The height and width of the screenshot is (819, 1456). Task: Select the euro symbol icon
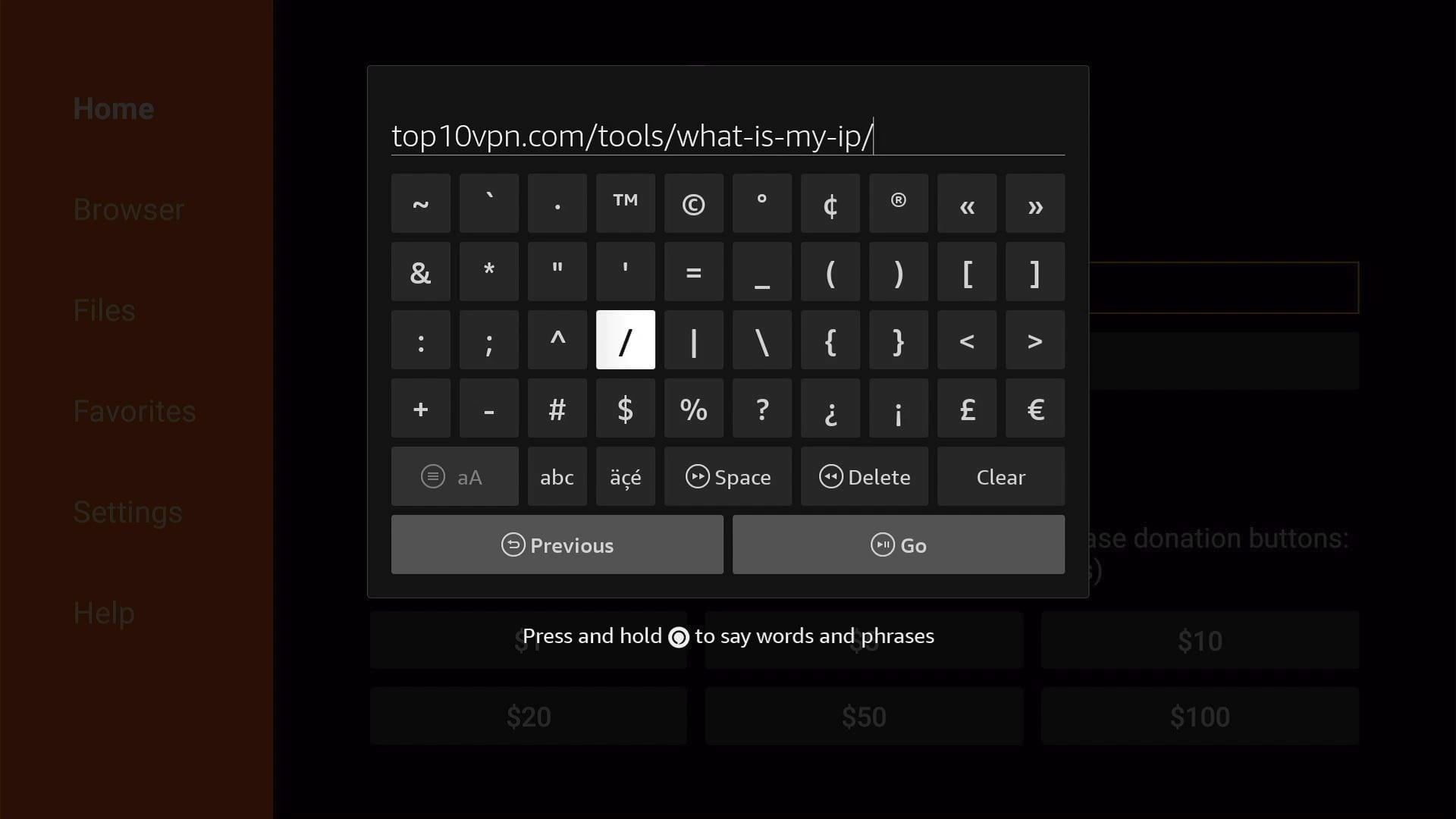pyautogui.click(x=1035, y=409)
